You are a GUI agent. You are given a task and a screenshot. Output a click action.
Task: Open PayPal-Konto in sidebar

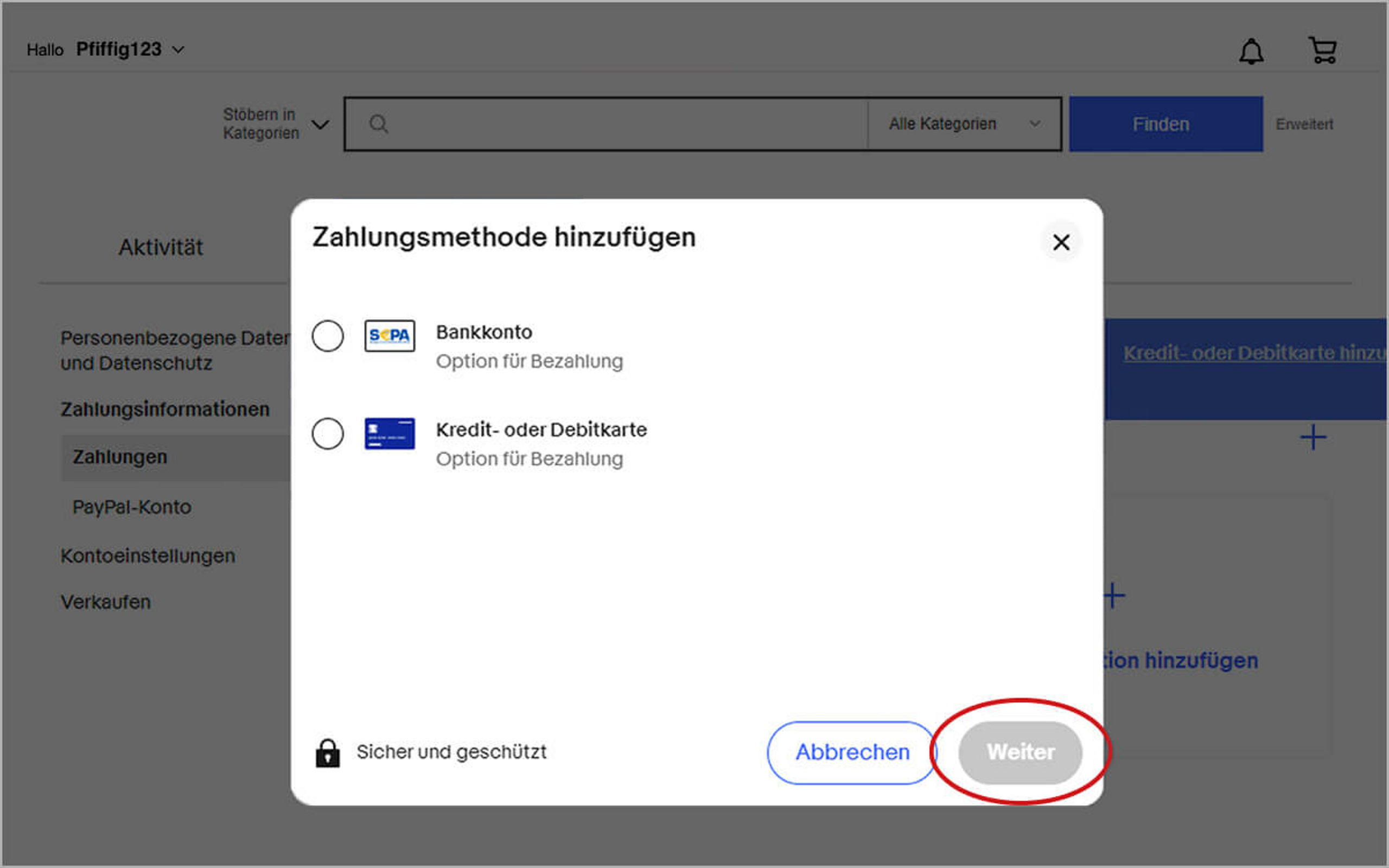(x=131, y=507)
